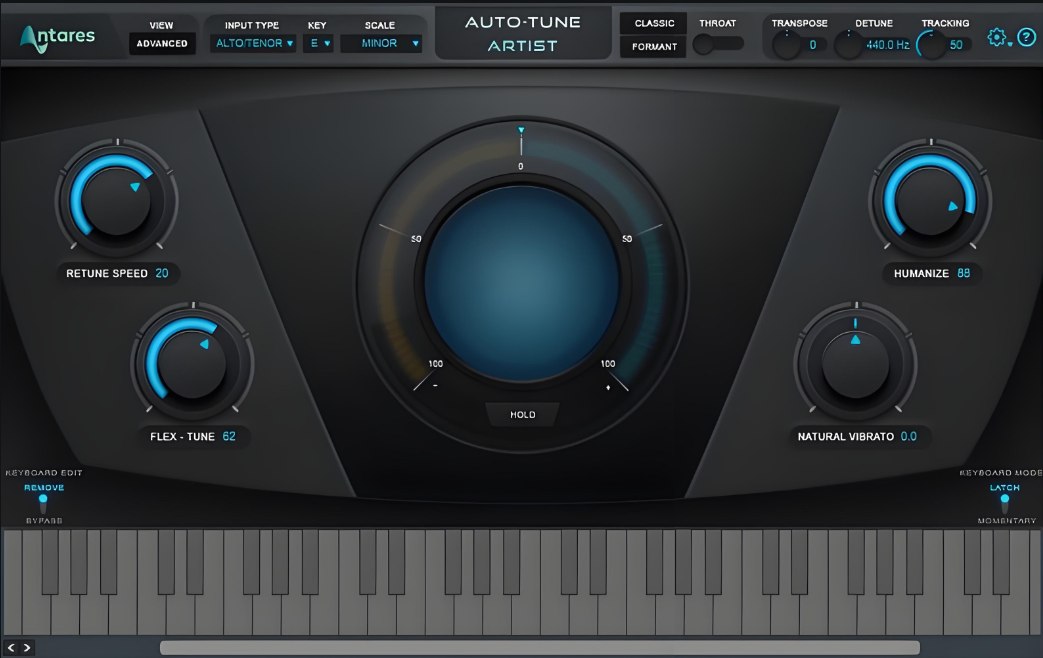Click the horizontal keyboard scrollbar
This screenshot has width=1043, height=658.
tap(540, 647)
